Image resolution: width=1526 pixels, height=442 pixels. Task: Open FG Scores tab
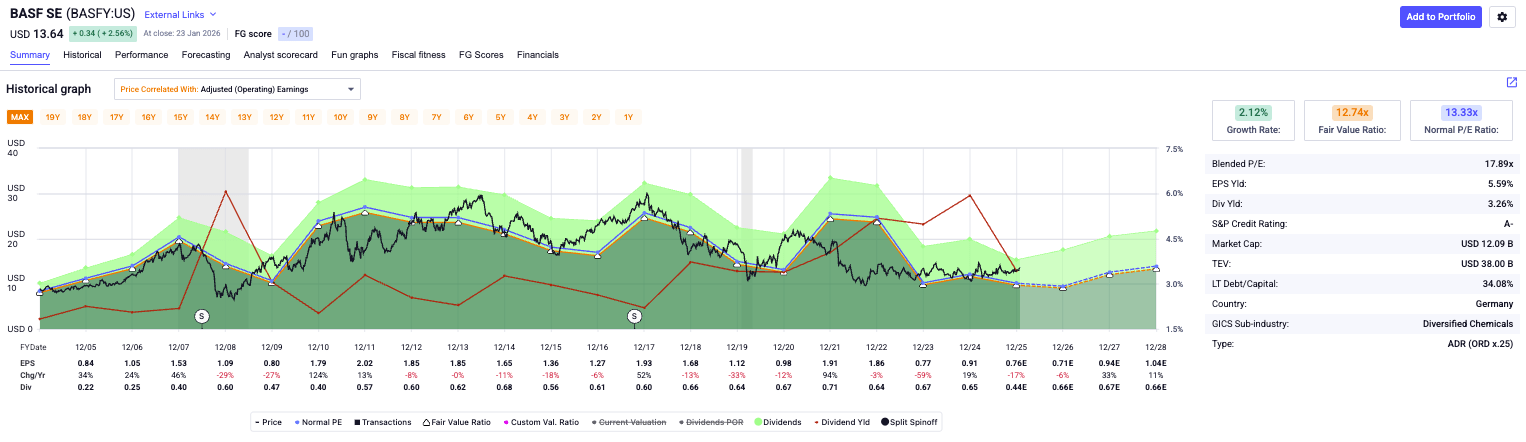click(481, 55)
